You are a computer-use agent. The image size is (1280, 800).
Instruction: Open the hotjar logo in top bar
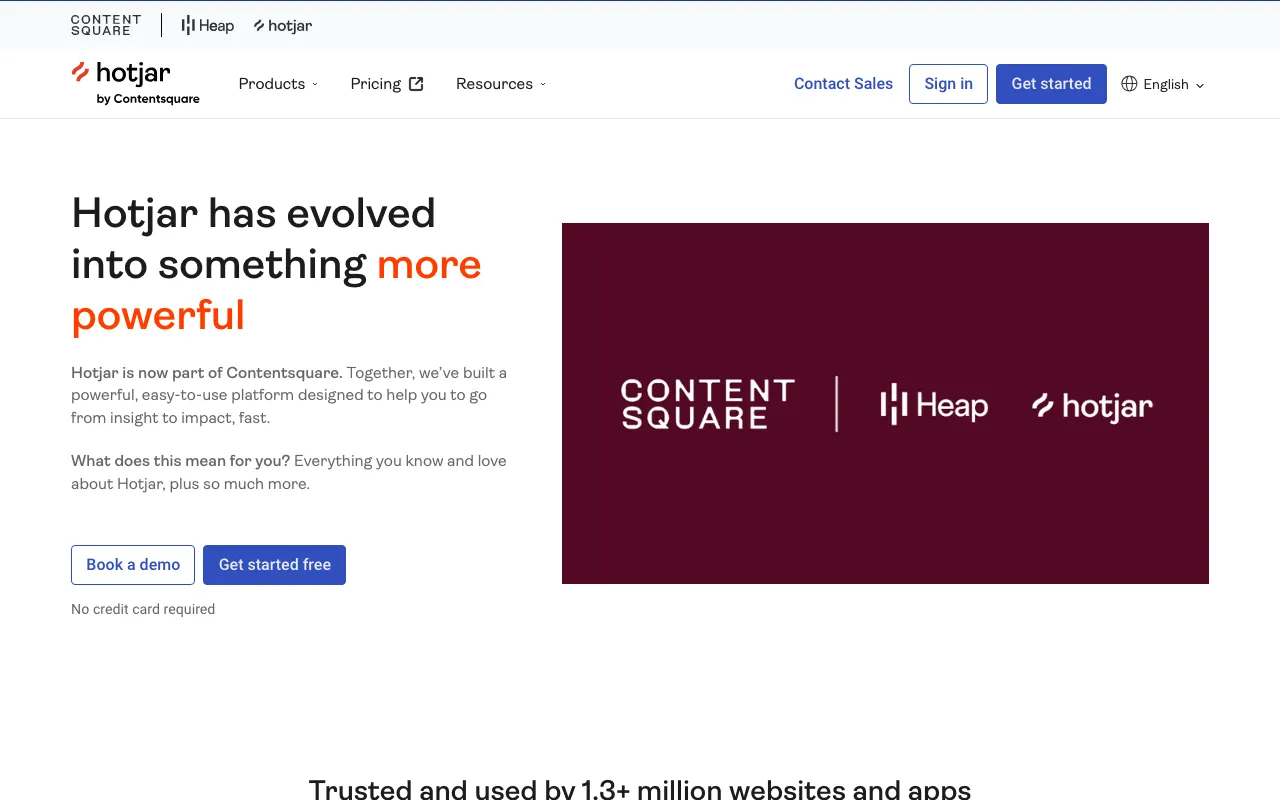[x=283, y=25]
